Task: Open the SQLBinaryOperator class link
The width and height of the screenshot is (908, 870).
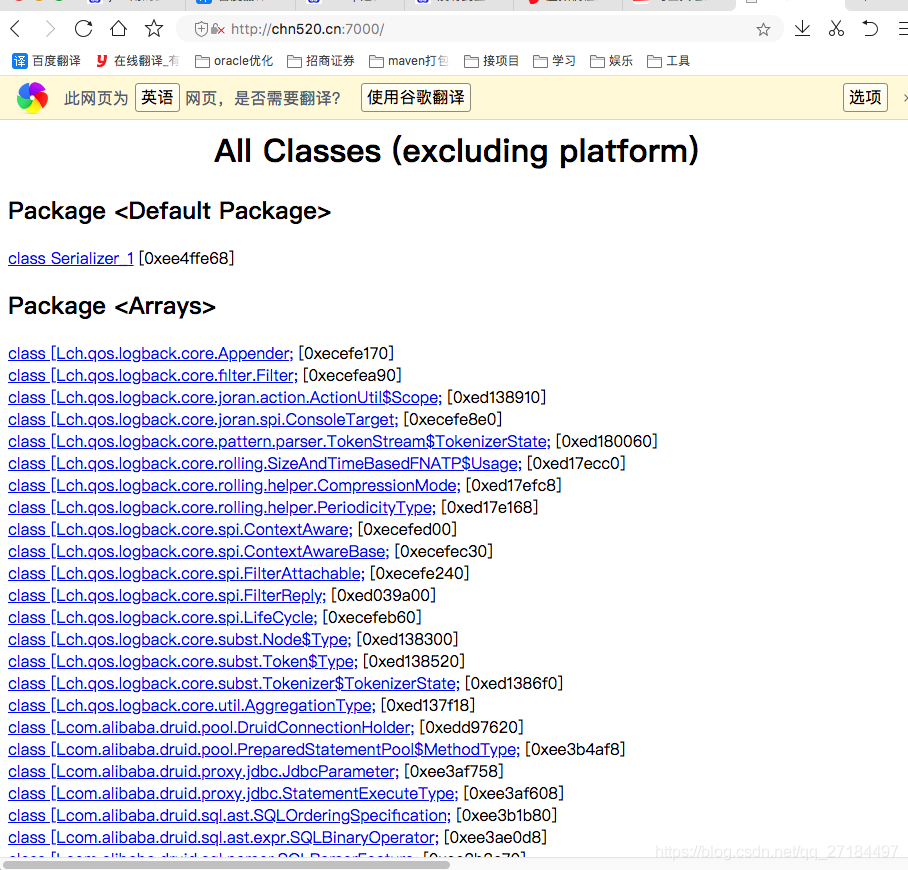Action: click(224, 838)
